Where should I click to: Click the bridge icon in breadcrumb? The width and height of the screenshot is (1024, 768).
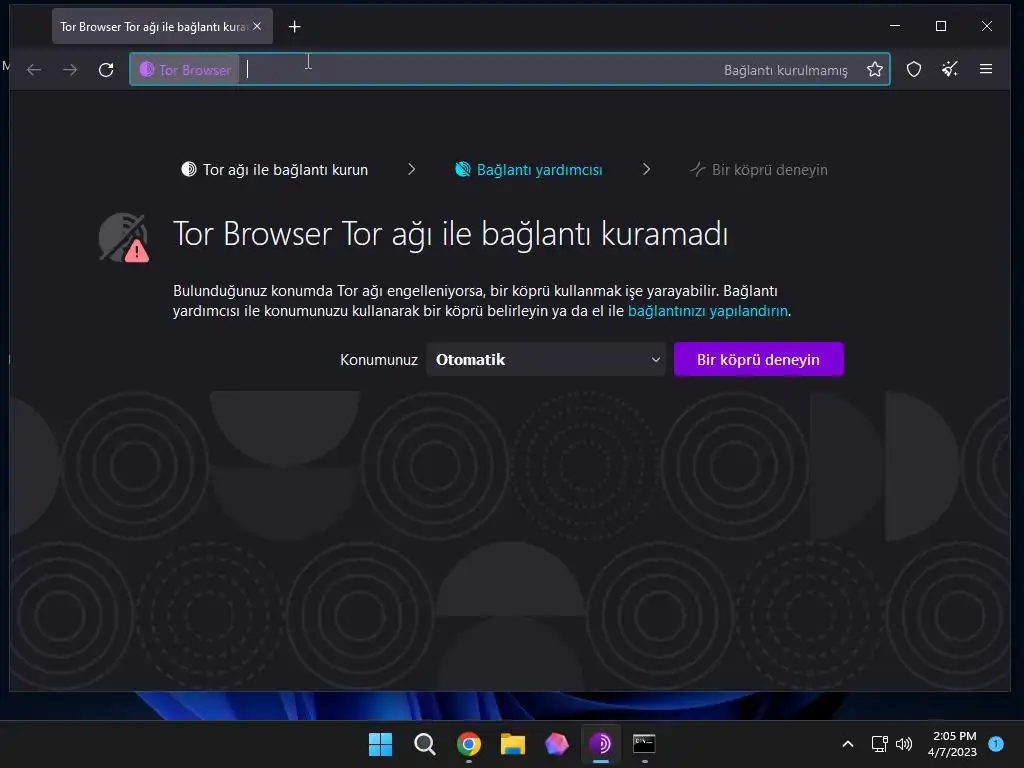click(697, 169)
